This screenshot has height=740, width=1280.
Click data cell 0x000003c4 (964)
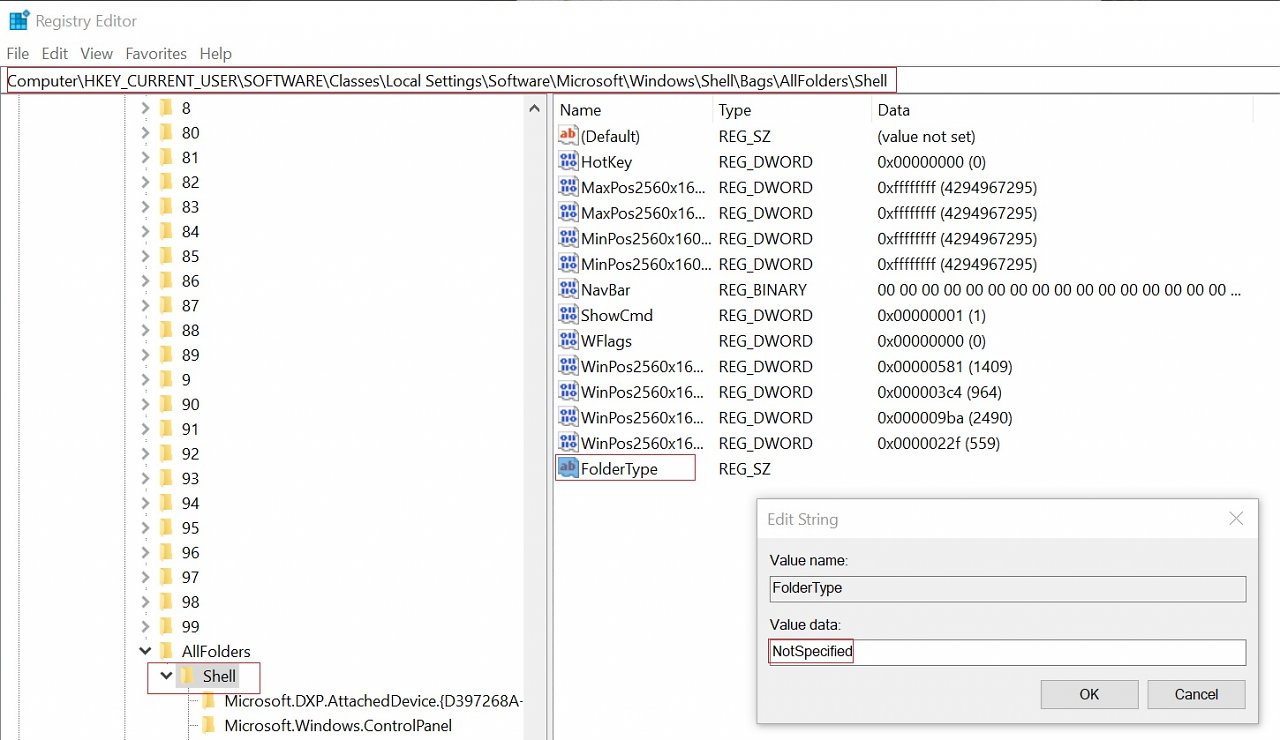[x=939, y=392]
